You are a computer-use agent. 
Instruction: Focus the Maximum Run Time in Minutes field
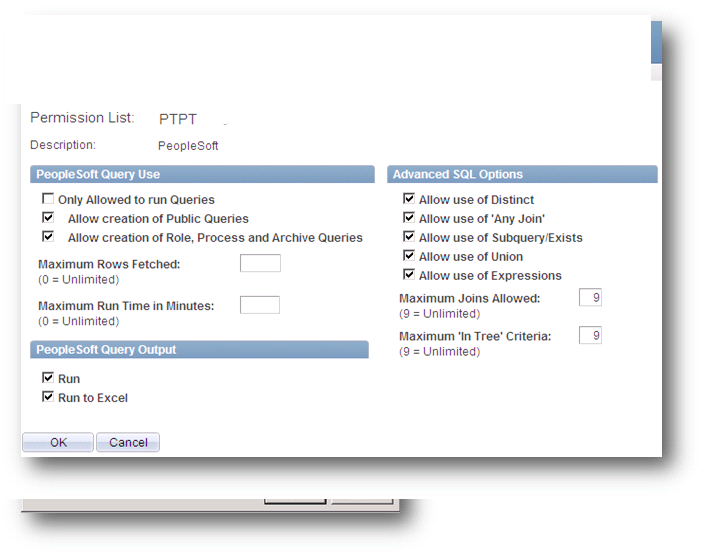(260, 305)
